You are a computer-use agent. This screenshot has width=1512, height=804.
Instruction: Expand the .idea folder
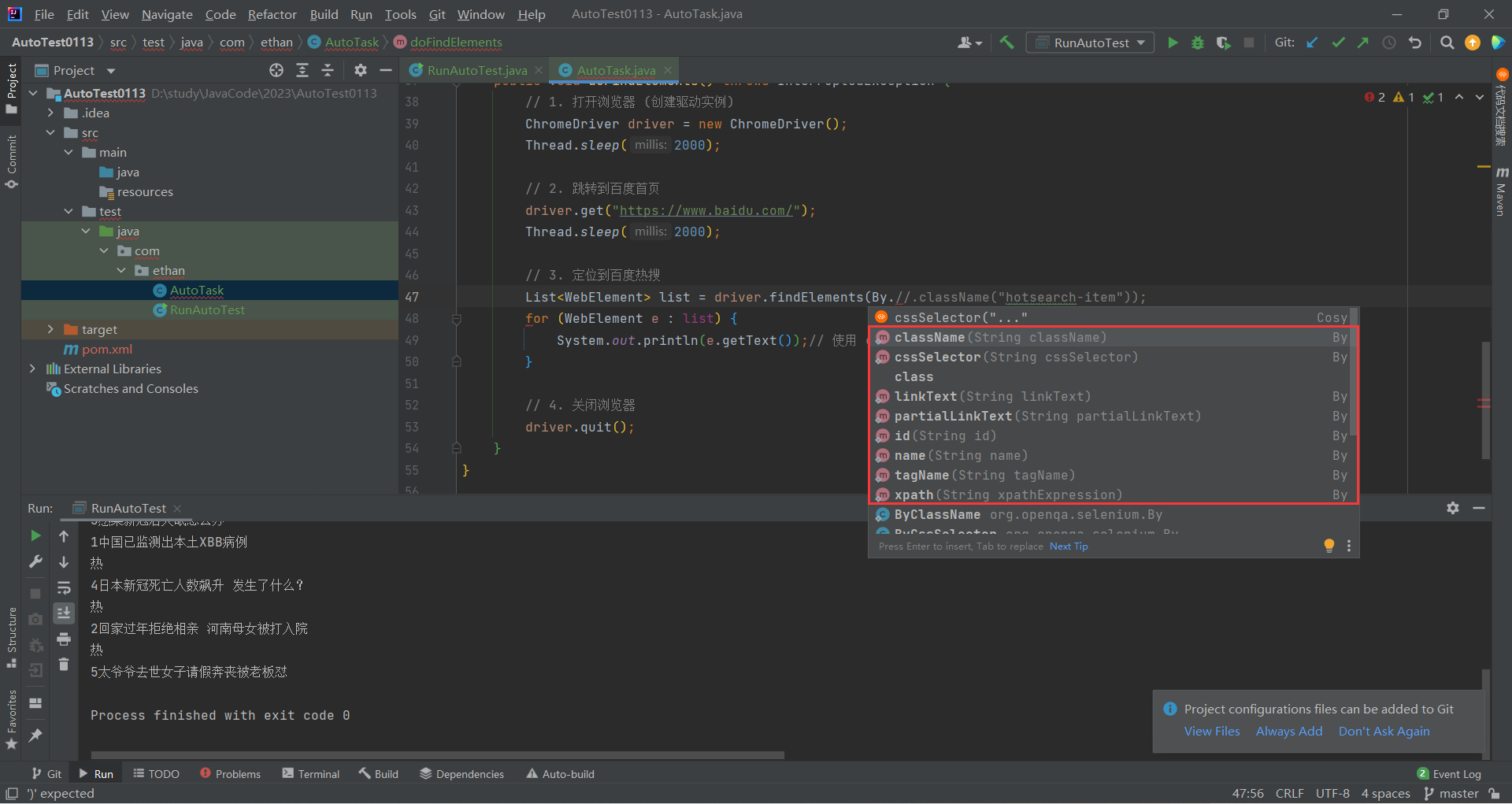tap(50, 113)
